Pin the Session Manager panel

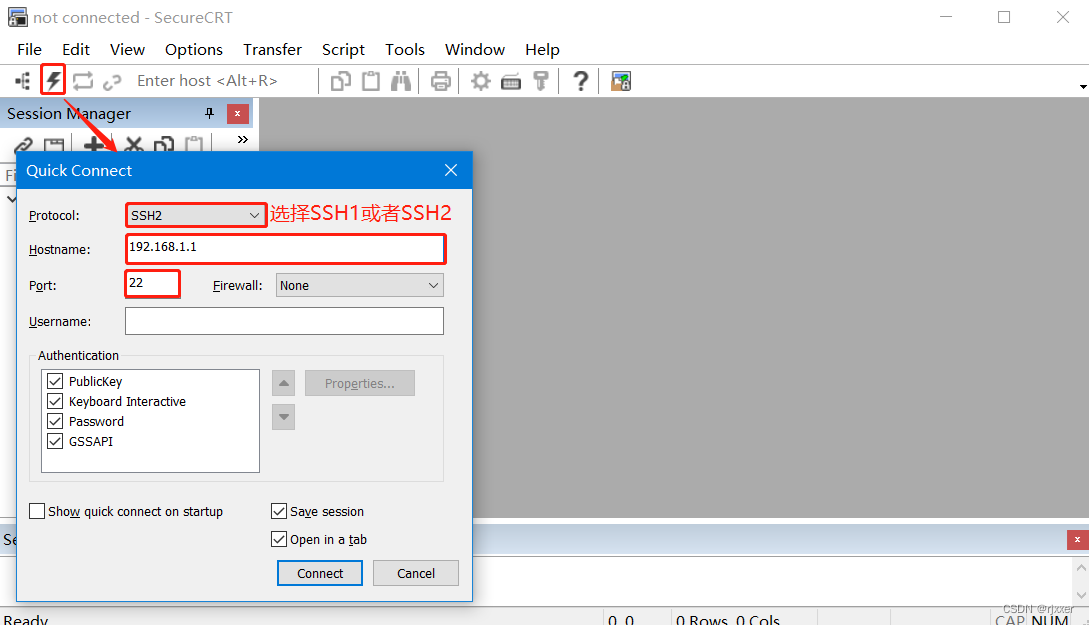click(209, 113)
